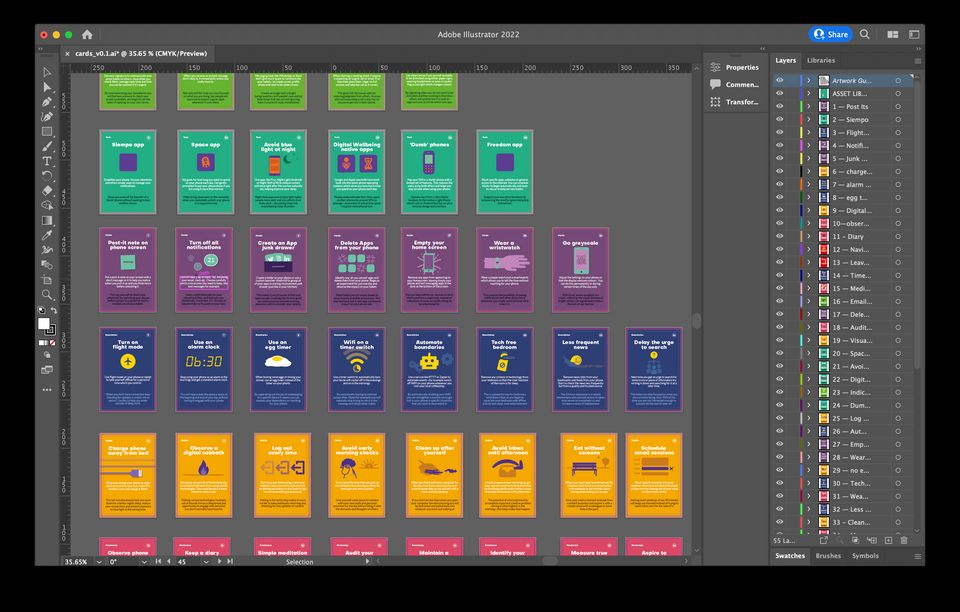Screen dimensions: 960x612
Task: Select the Eyedropper tool
Action: tap(47, 235)
